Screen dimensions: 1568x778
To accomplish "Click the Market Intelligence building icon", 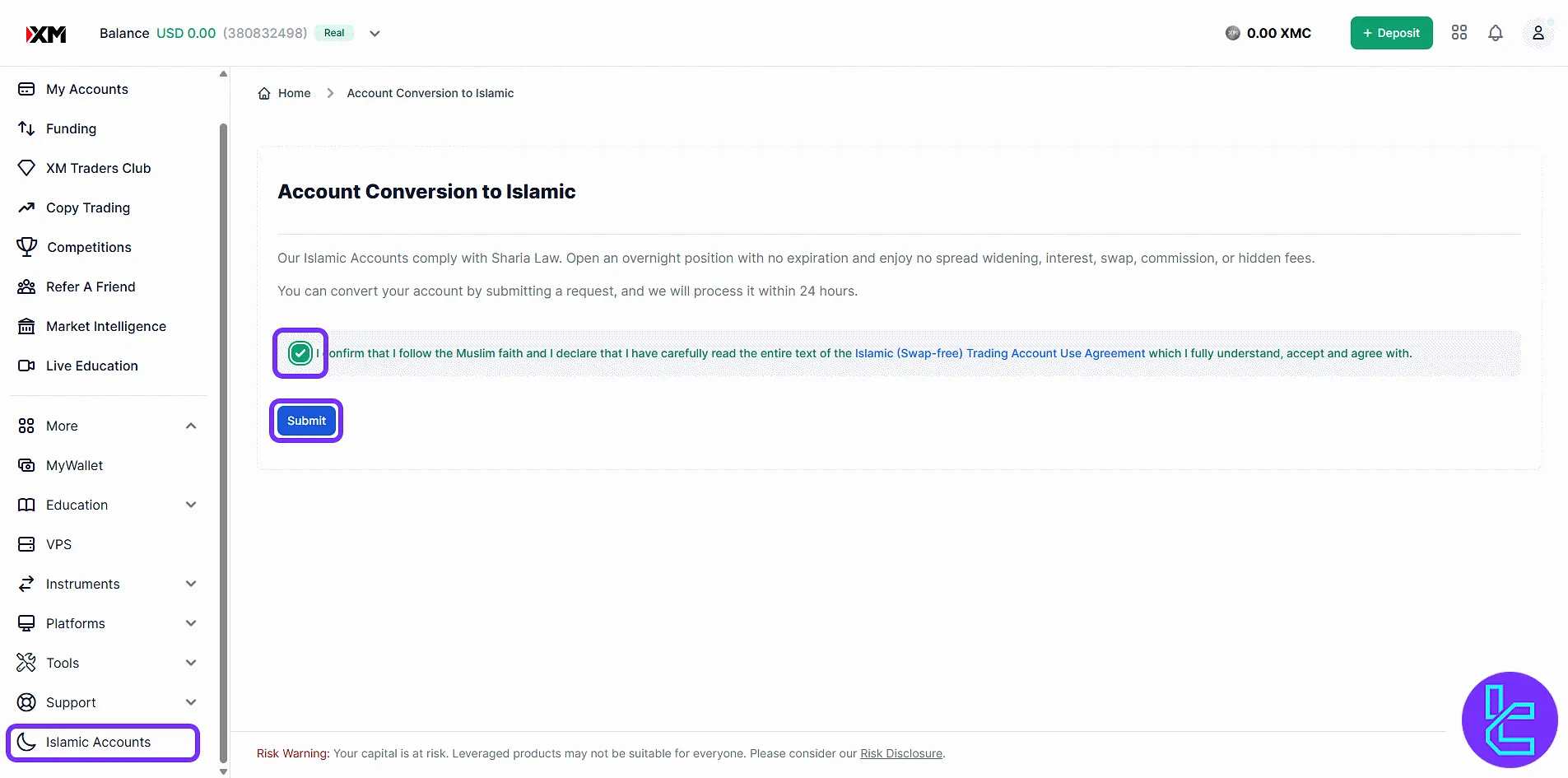I will pos(26,326).
